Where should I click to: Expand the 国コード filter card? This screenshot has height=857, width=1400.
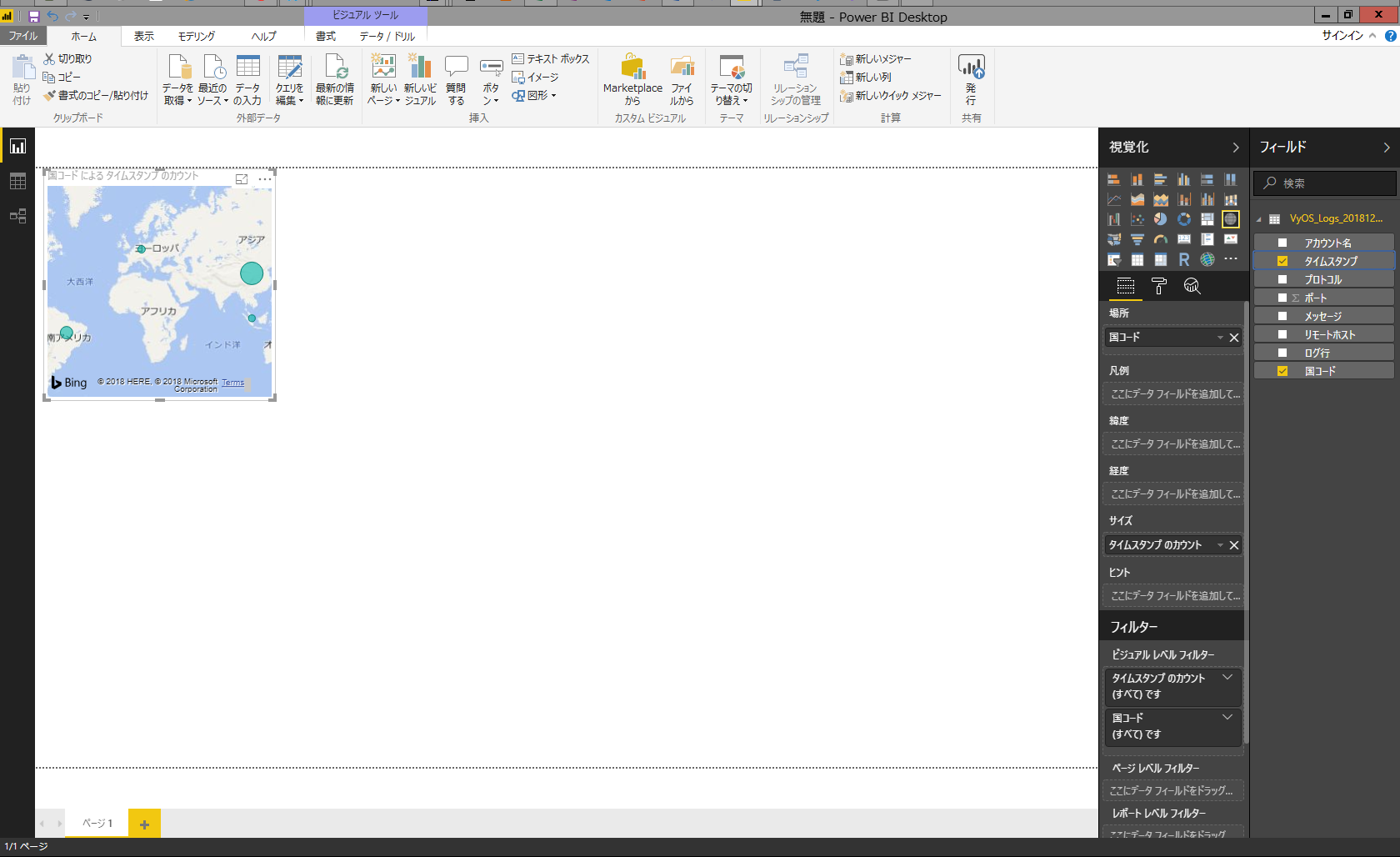pos(1227,718)
